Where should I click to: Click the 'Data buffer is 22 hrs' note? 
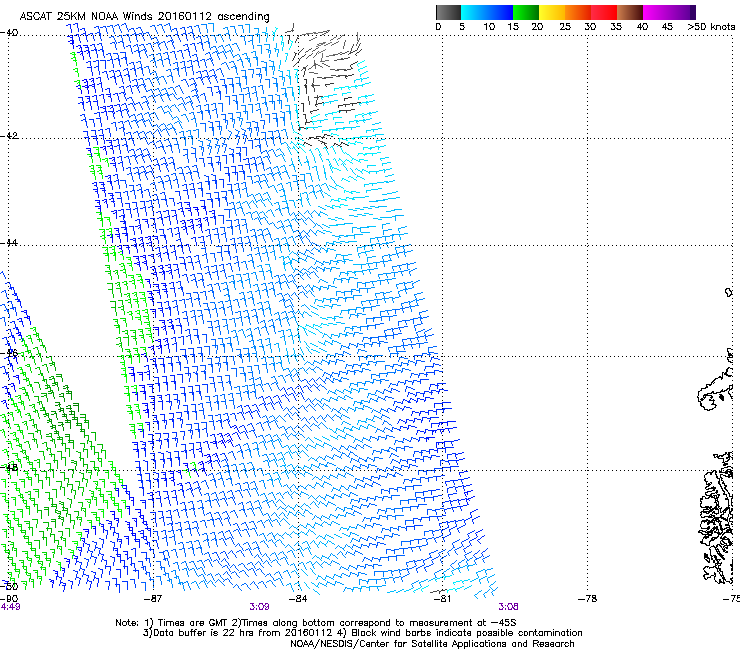[x=362, y=633]
